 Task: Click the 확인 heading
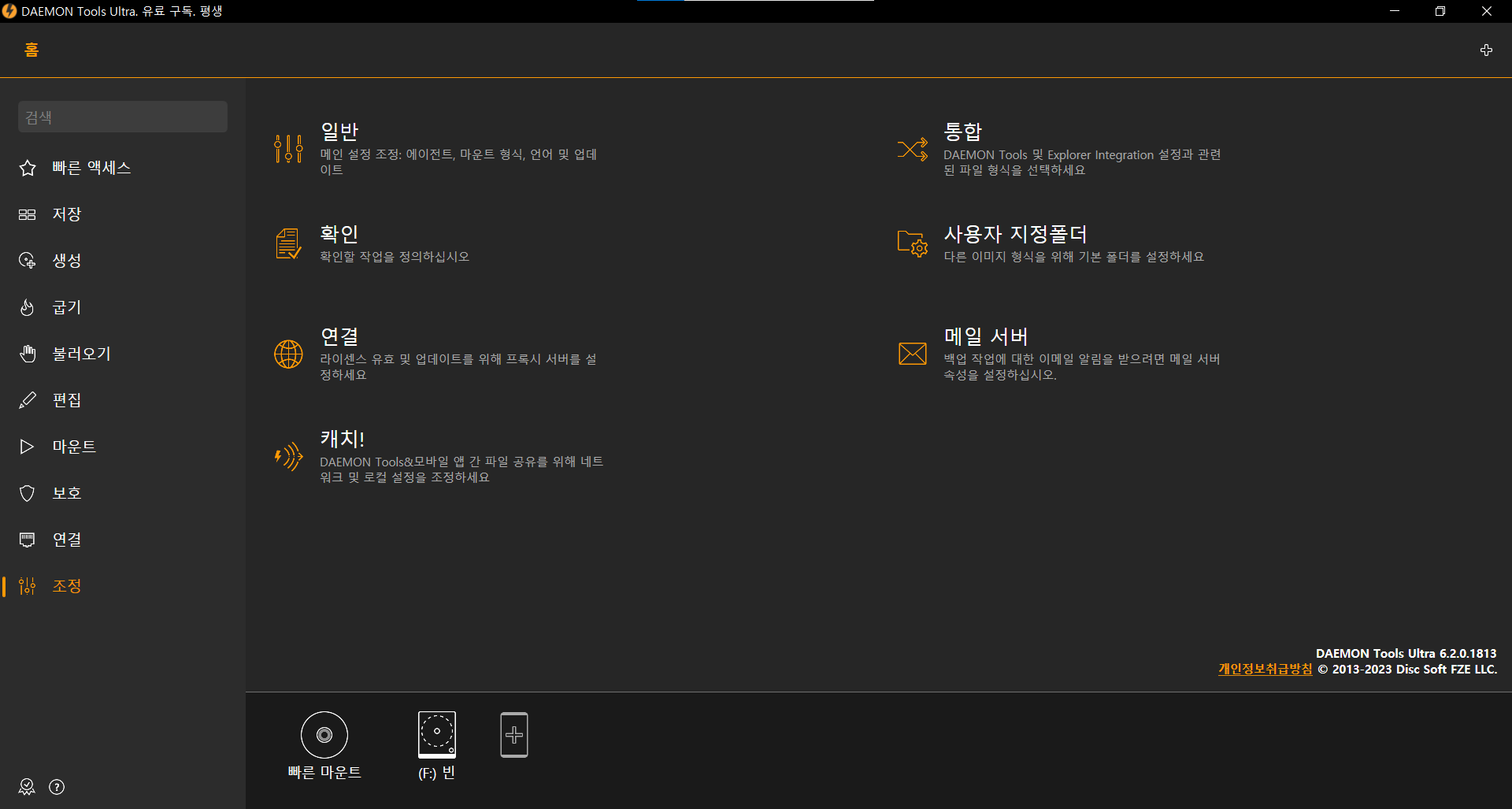[339, 234]
